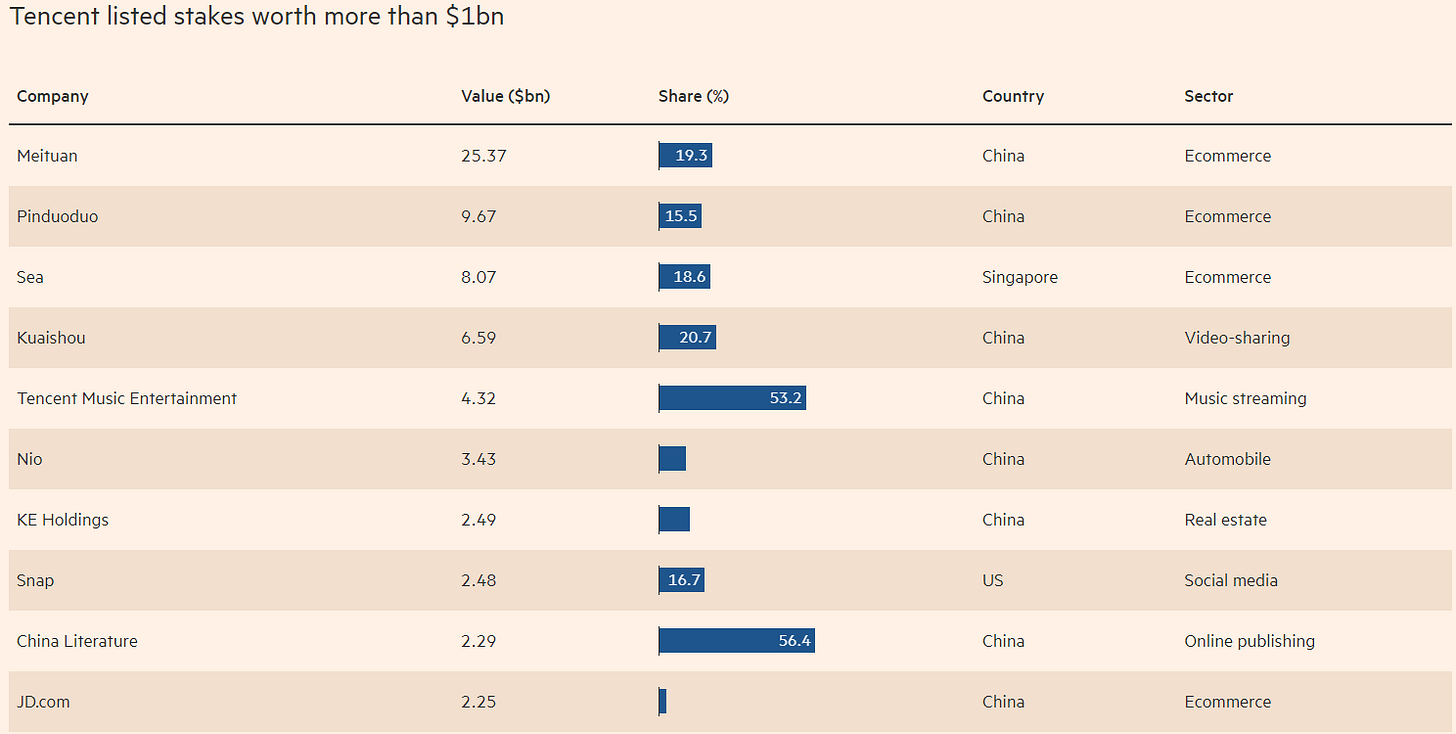This screenshot has height=734, width=1456.
Task: Click Video-sharing sector text
Action: click(1237, 338)
